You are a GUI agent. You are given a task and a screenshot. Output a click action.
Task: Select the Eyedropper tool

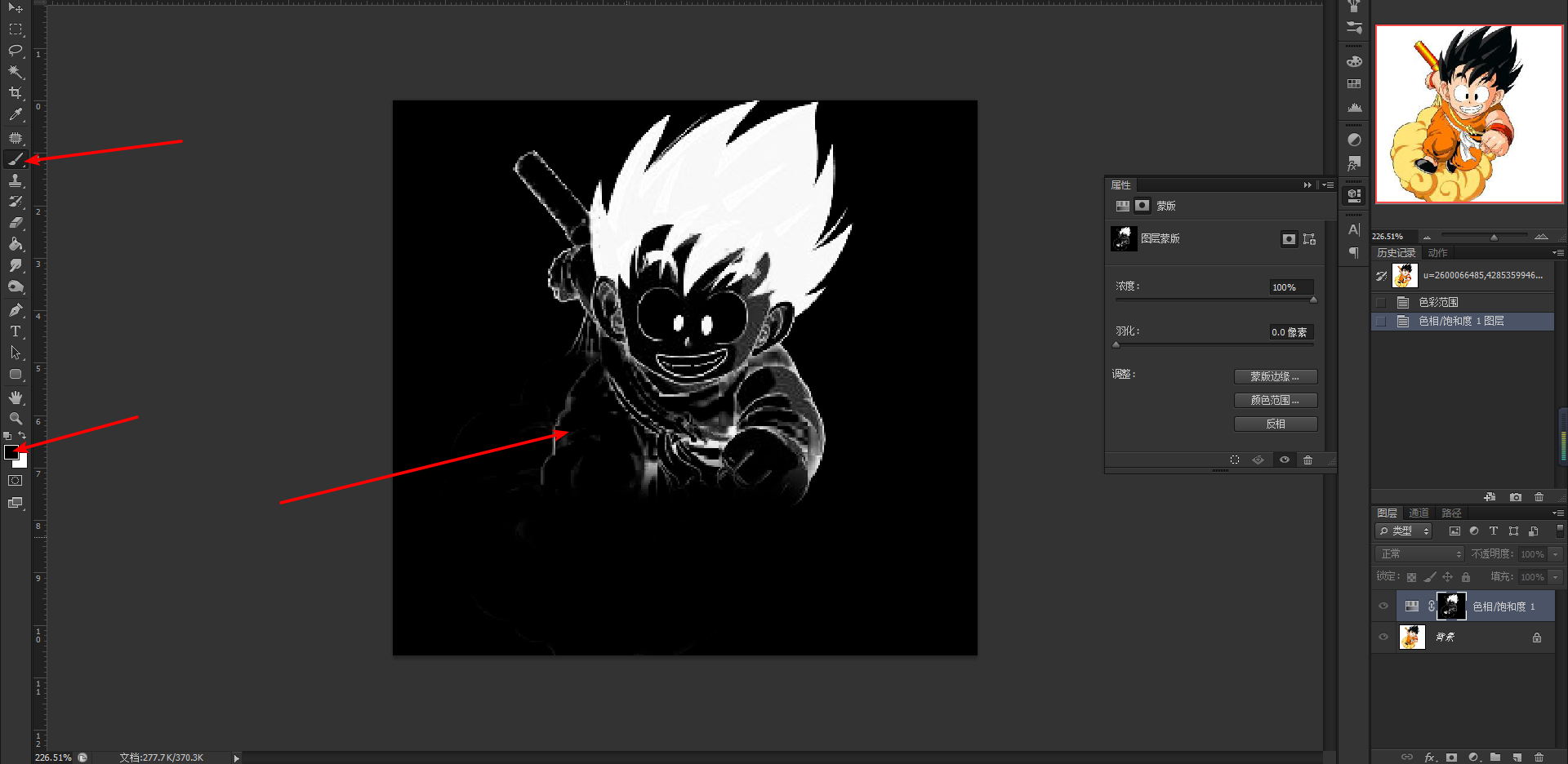[x=16, y=115]
